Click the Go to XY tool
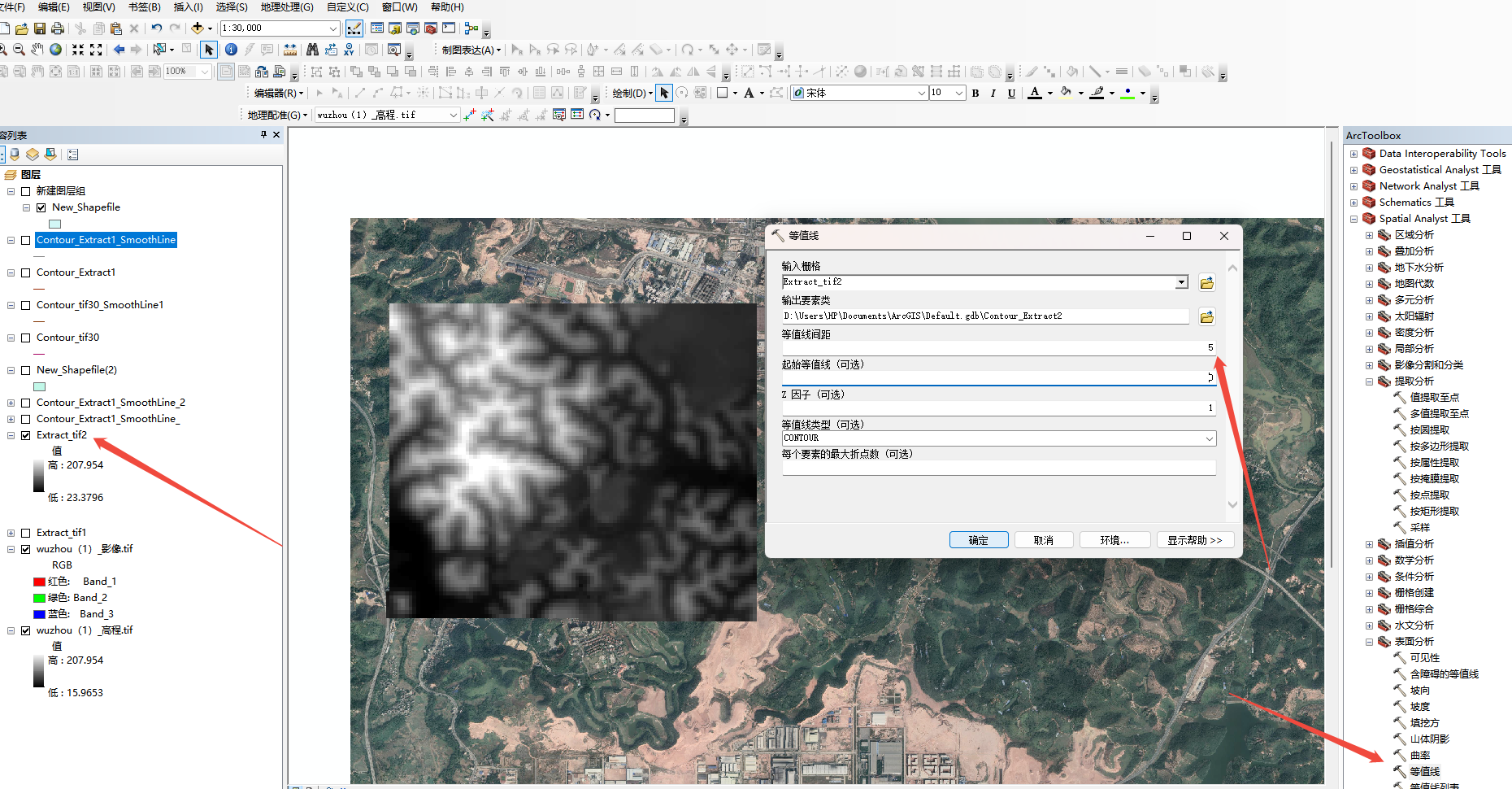 348,50
